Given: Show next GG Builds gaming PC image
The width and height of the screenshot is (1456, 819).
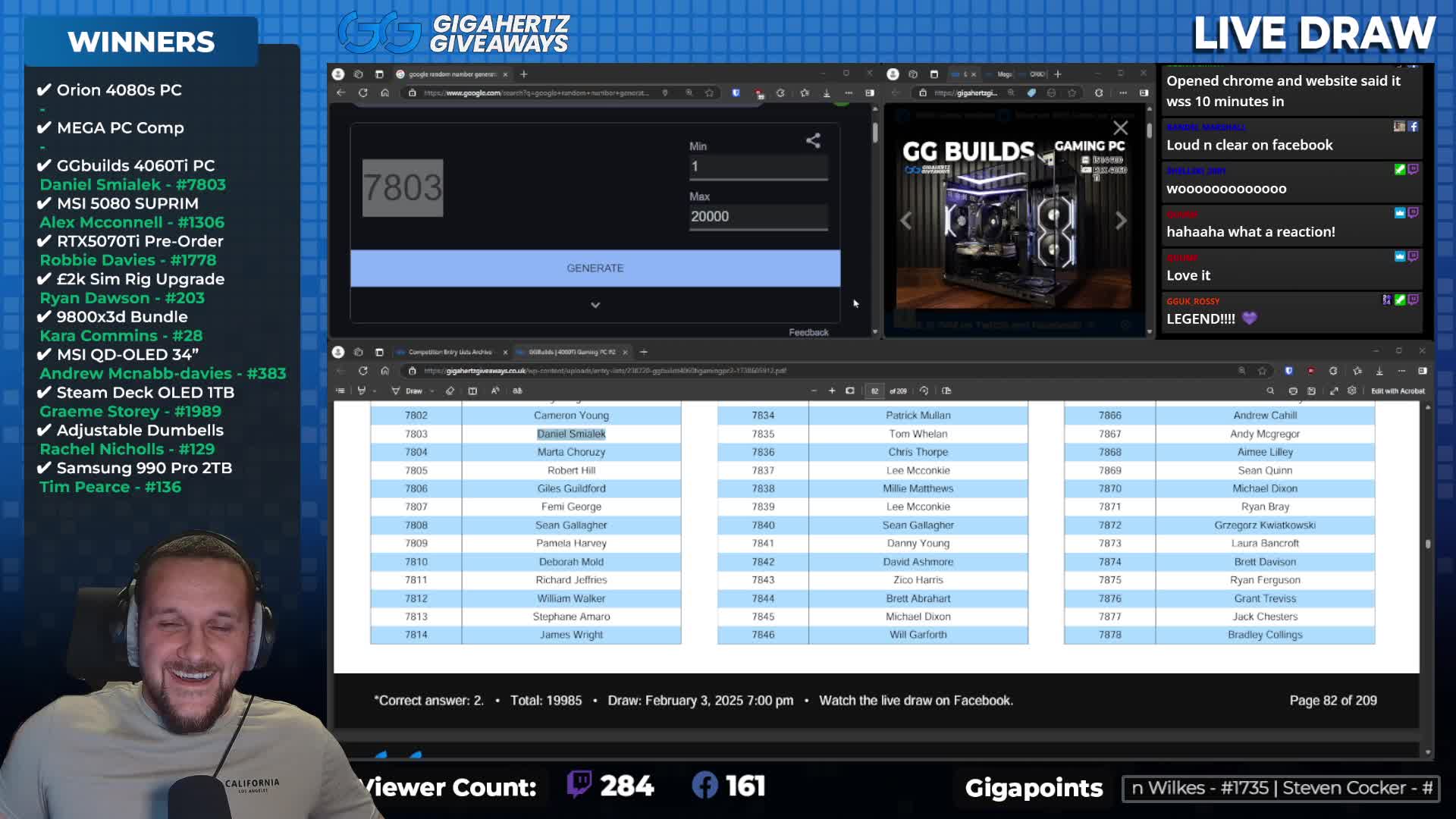Looking at the screenshot, I should [x=1121, y=221].
